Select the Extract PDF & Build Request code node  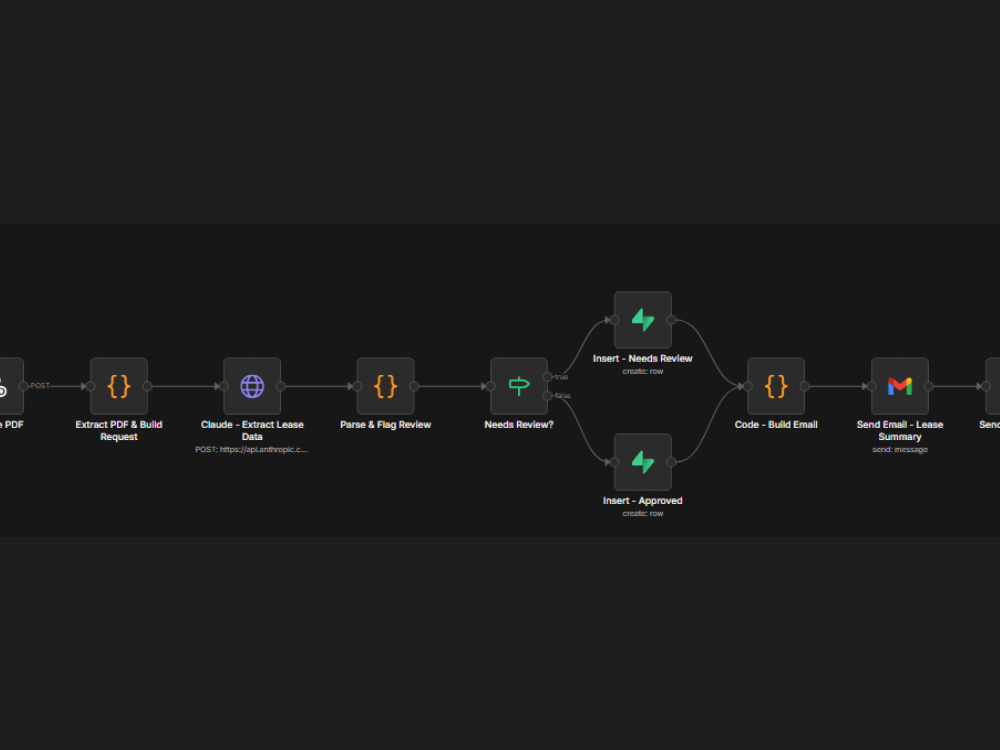(x=119, y=386)
